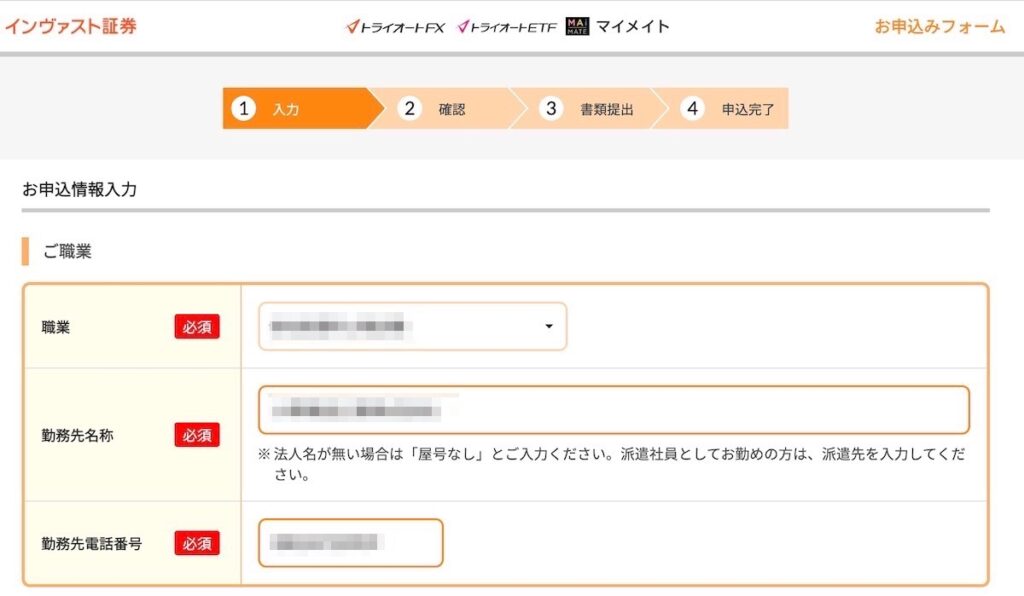The width and height of the screenshot is (1024, 596).
Task: Click the dropdown chevron in the occupation field
Action: 547,327
